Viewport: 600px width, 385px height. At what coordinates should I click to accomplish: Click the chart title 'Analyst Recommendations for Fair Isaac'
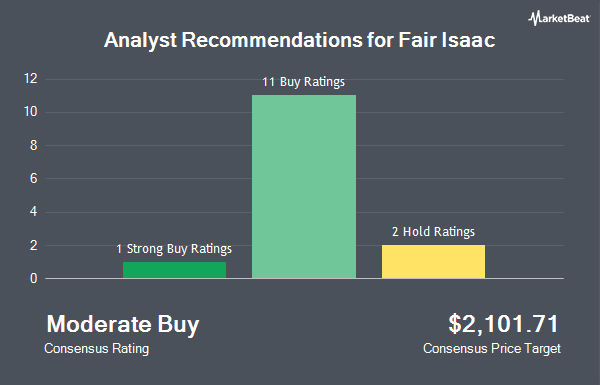tap(300, 40)
